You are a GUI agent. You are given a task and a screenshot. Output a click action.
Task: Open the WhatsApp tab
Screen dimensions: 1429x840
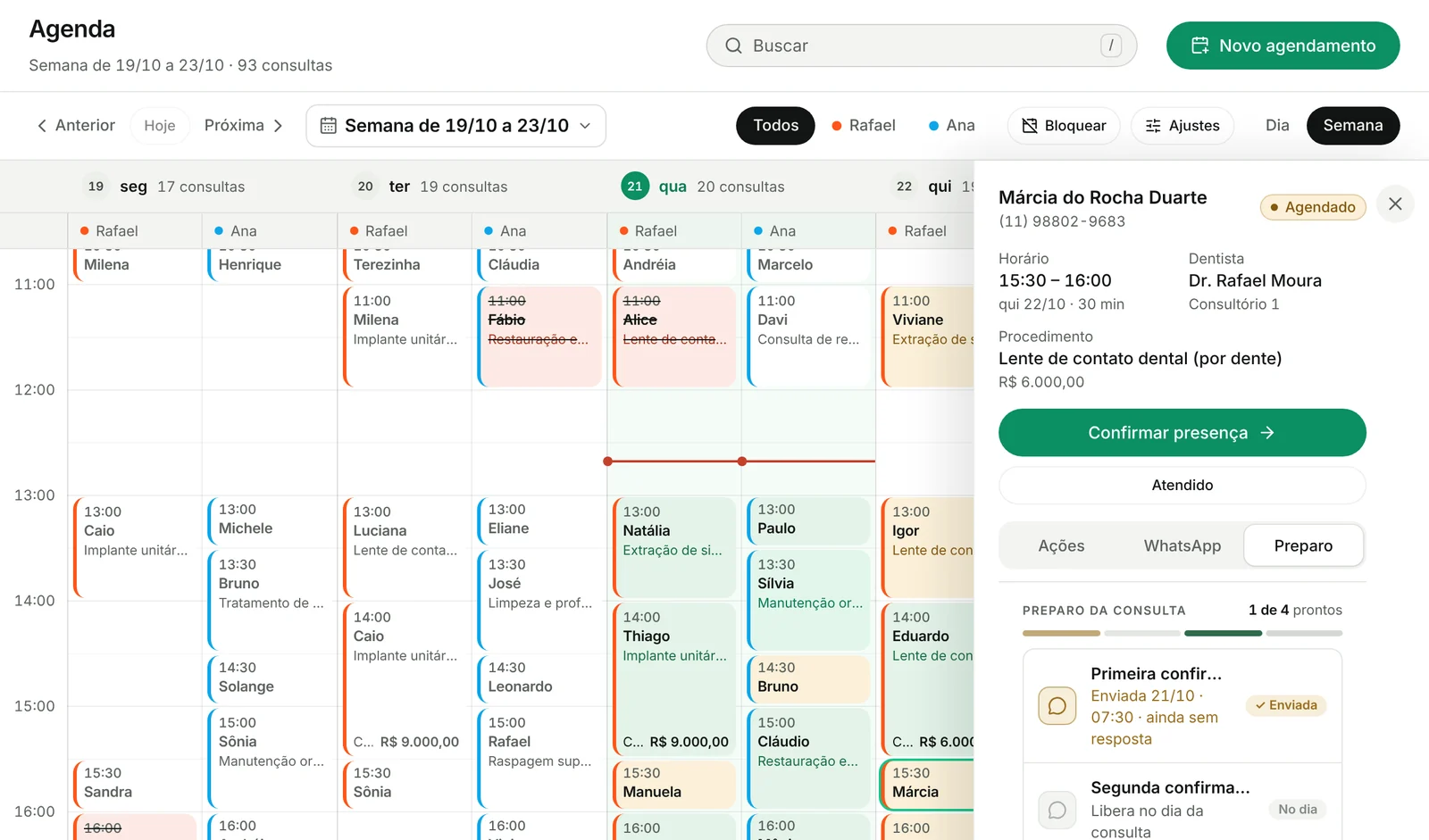[1182, 545]
